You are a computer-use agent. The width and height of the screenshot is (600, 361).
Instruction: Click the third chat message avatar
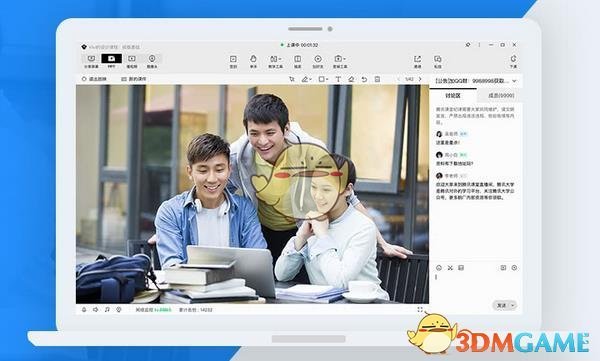[x=439, y=176]
